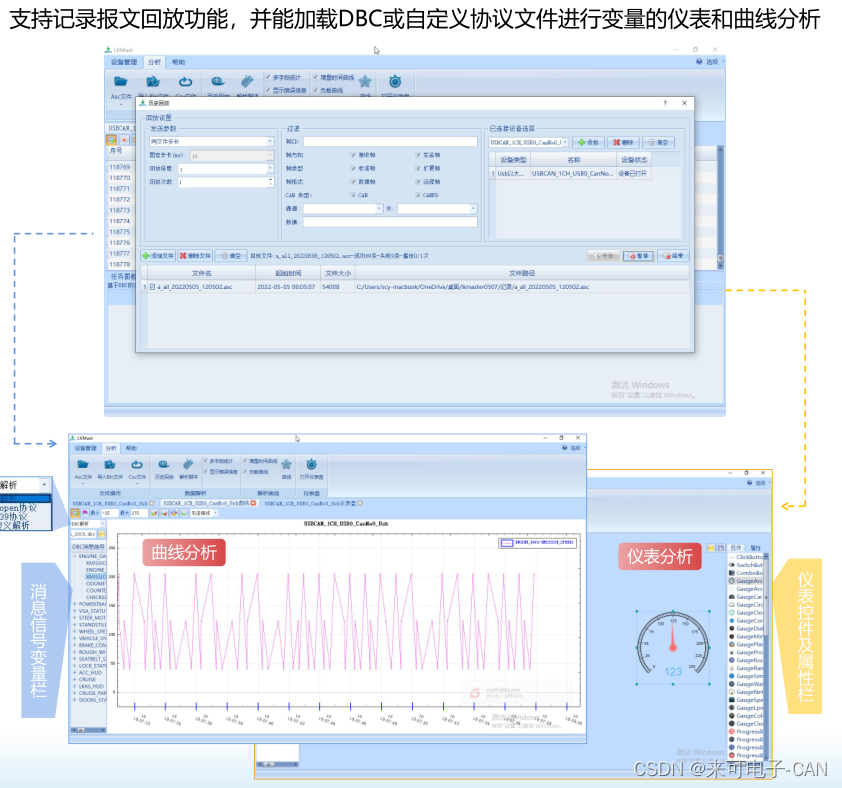
Task: Select GaugeCirc control in gauge list
Action: point(746,605)
